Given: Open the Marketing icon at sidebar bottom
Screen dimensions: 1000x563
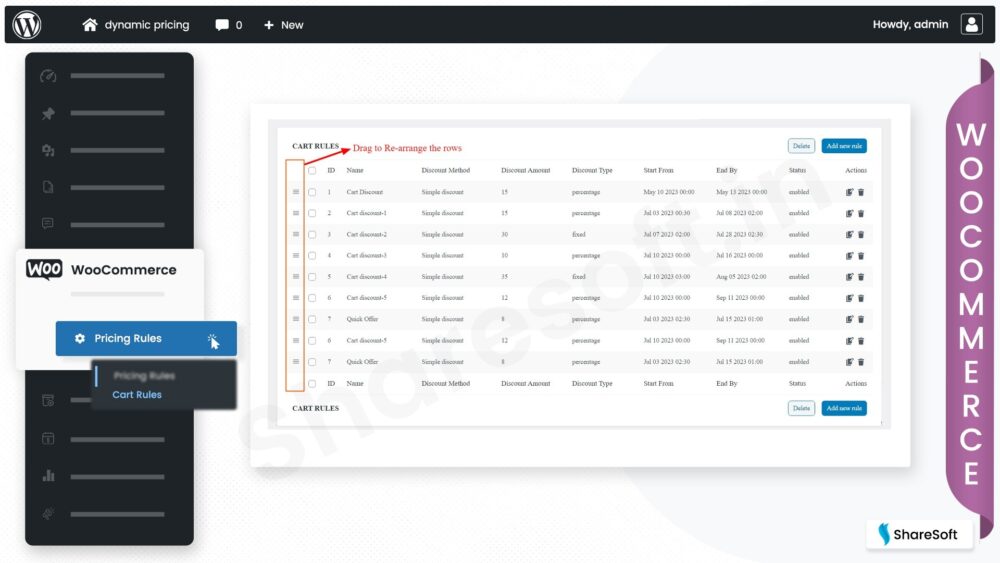Looking at the screenshot, I should [48, 513].
